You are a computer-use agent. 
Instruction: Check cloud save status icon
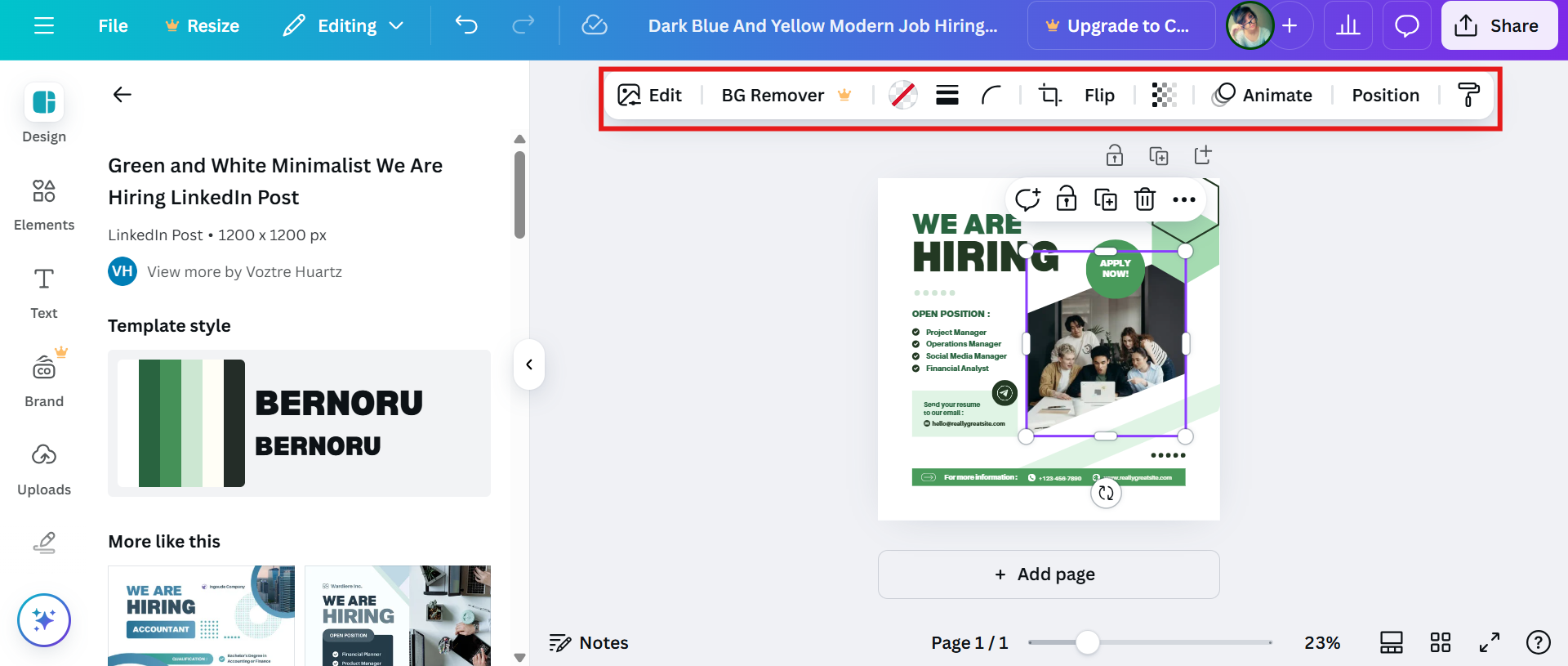coord(594,25)
